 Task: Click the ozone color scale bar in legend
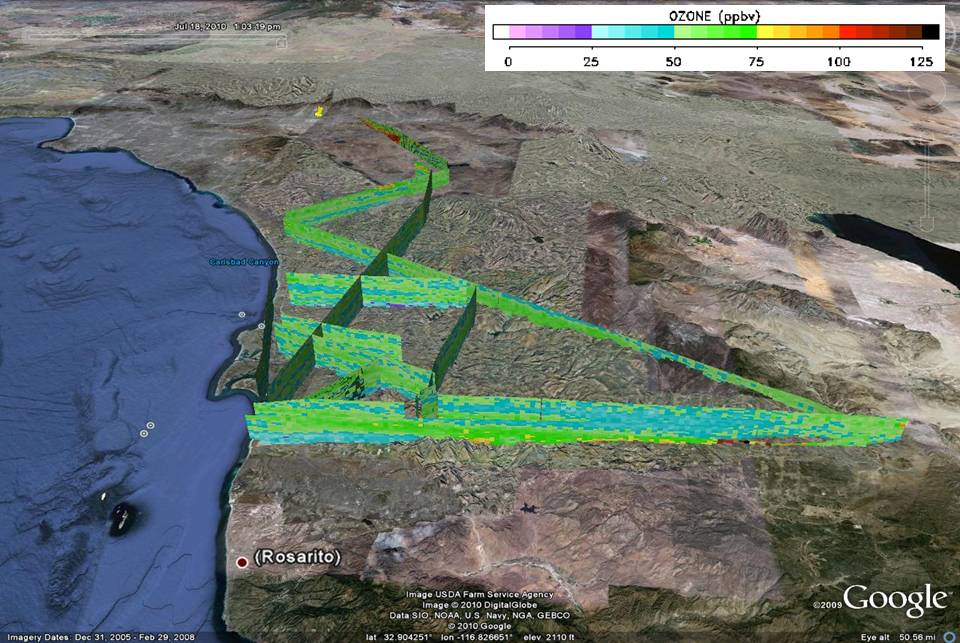coord(716,32)
